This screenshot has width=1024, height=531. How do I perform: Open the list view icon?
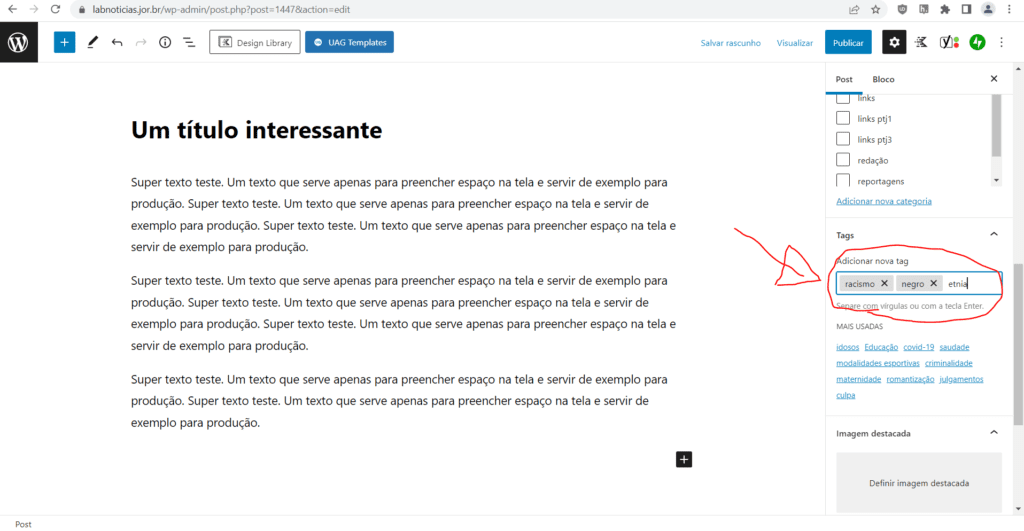[189, 42]
